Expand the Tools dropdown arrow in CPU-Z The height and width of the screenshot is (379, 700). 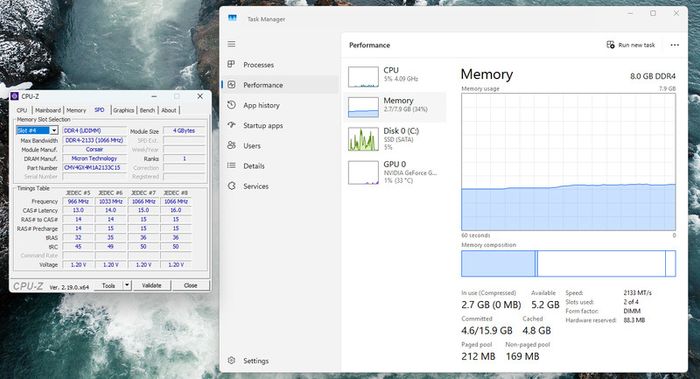point(127,286)
